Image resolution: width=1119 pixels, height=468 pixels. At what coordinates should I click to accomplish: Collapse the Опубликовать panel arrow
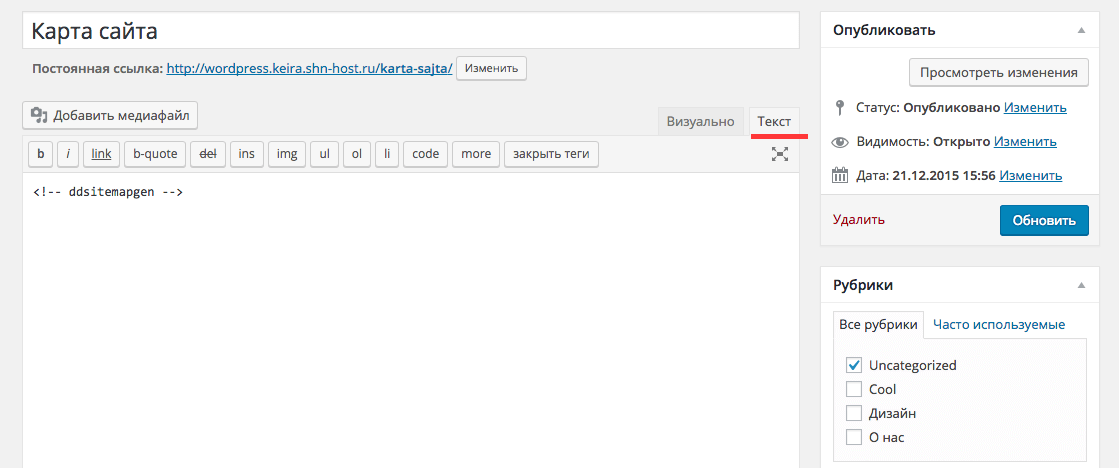[1080, 31]
